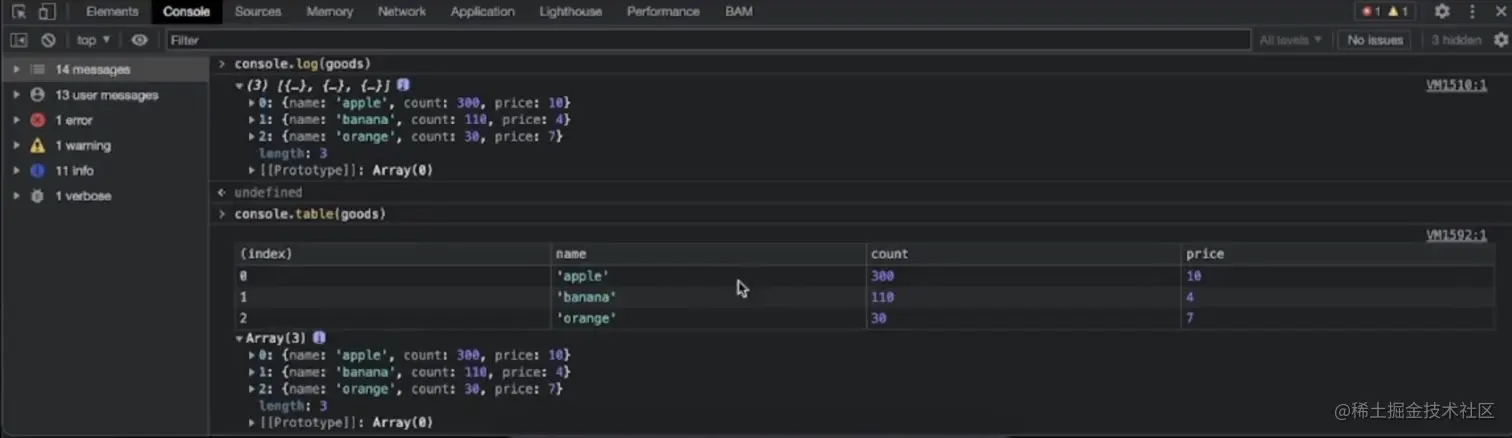1512x438 pixels.
Task: Switch to the Network tab
Action: (402, 12)
